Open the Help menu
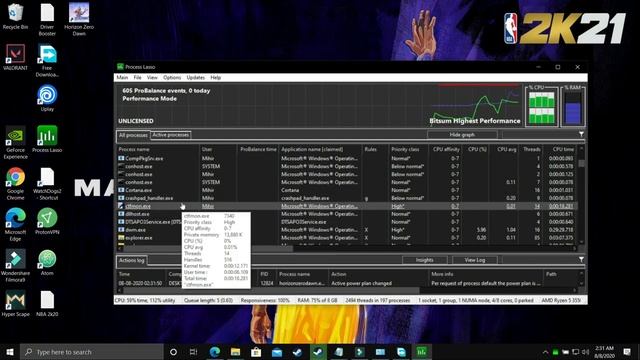Image resolution: width=640 pixels, height=360 pixels. [x=216, y=77]
